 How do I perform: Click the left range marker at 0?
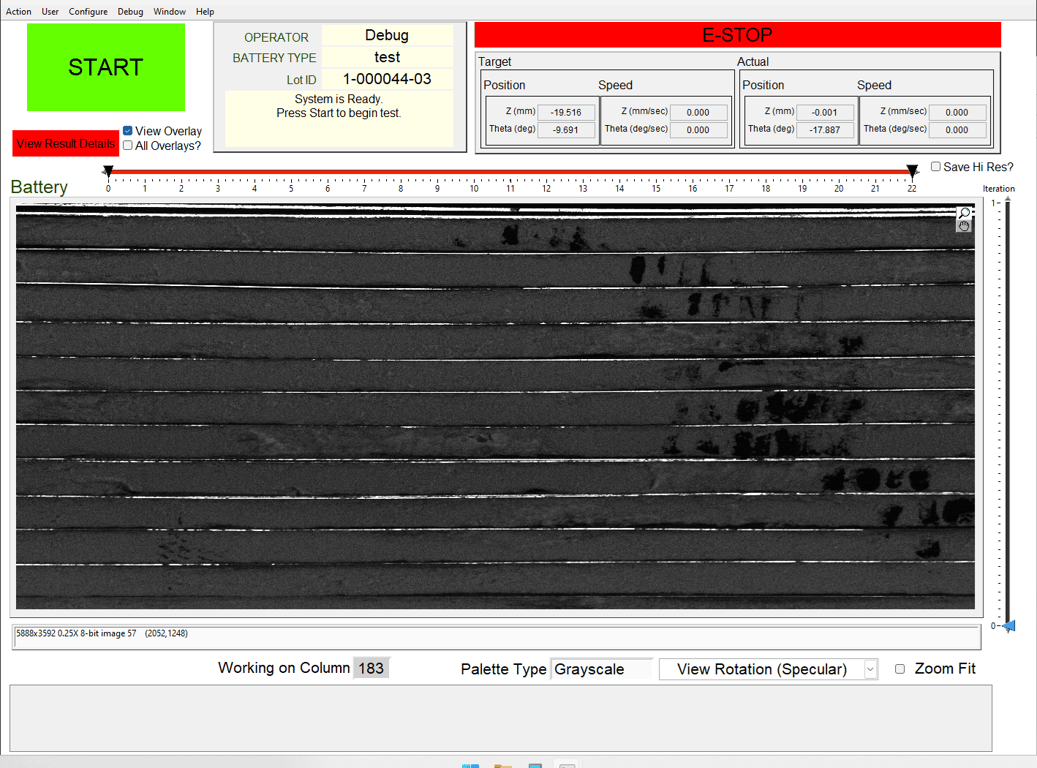pyautogui.click(x=108, y=171)
